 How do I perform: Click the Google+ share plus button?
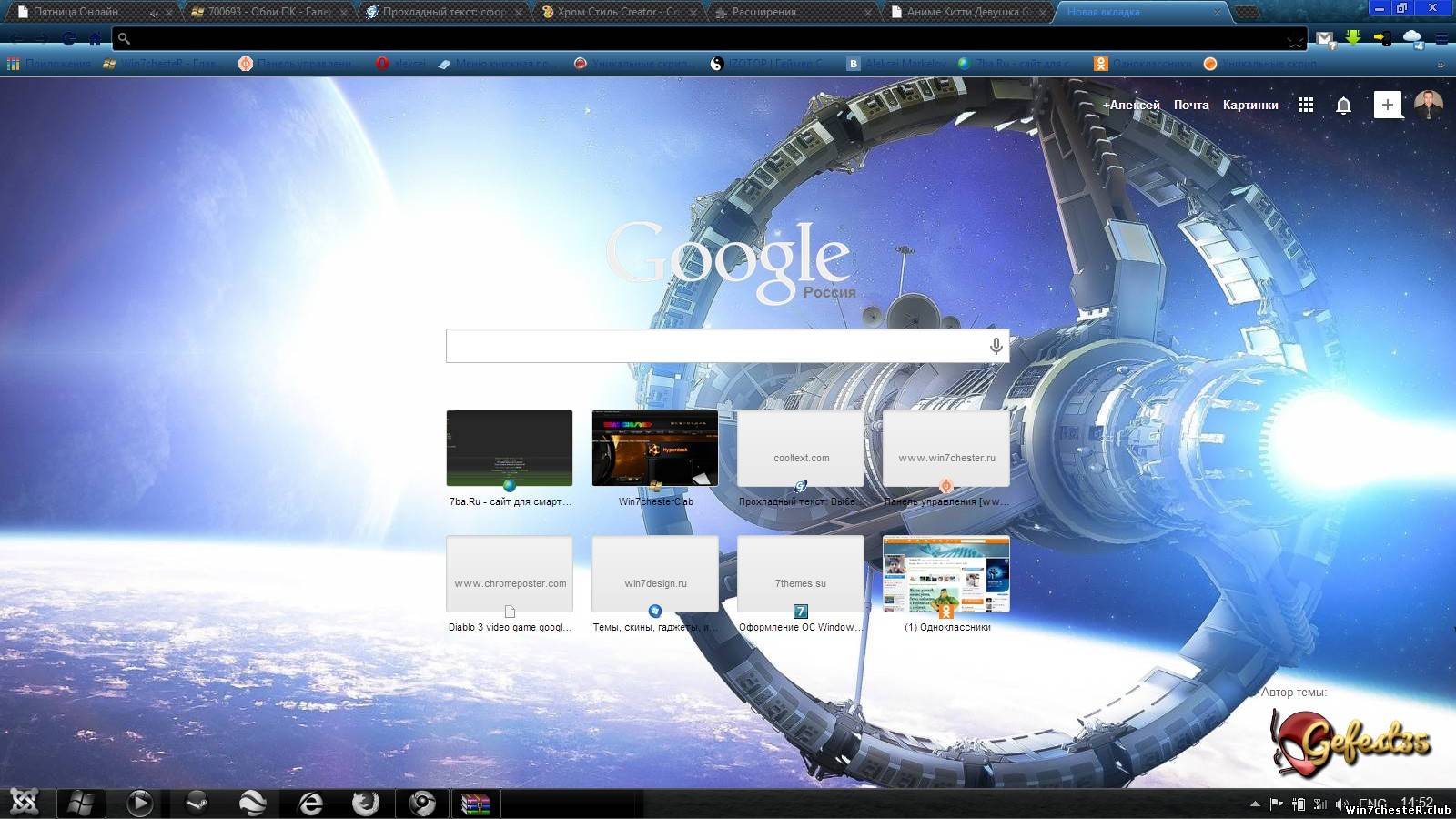click(x=1388, y=105)
